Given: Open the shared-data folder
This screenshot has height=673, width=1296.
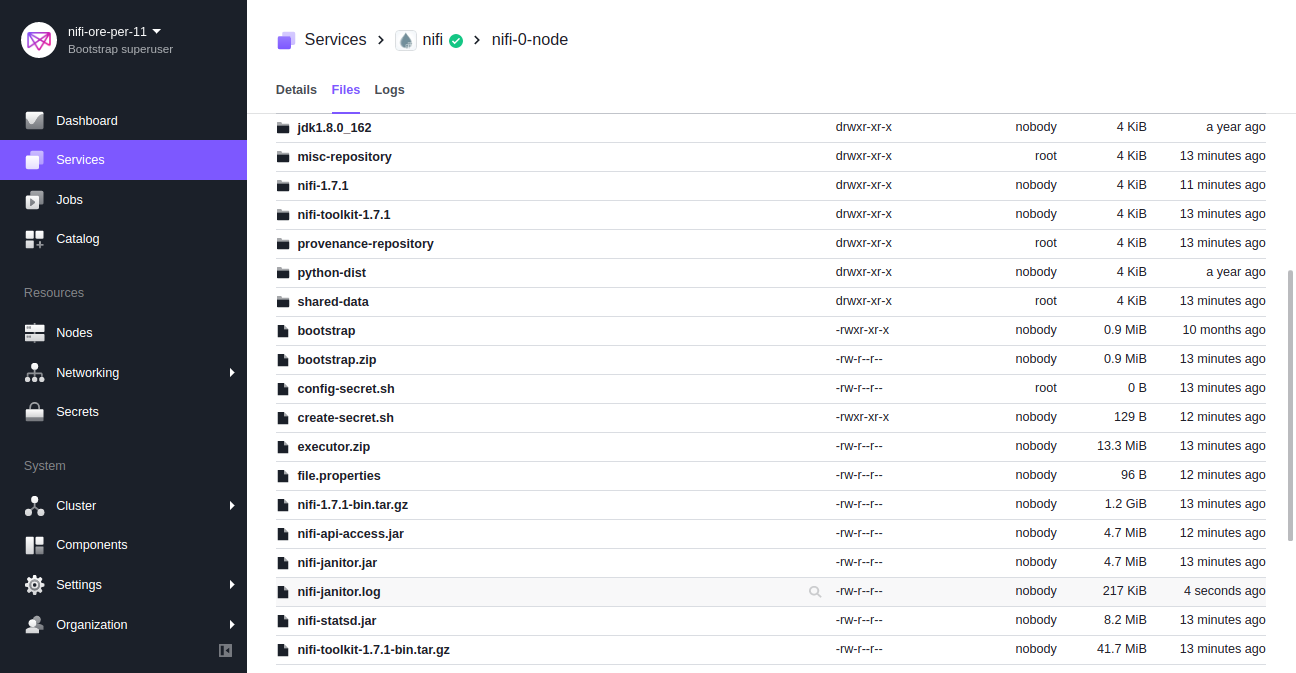Looking at the screenshot, I should [x=333, y=302].
